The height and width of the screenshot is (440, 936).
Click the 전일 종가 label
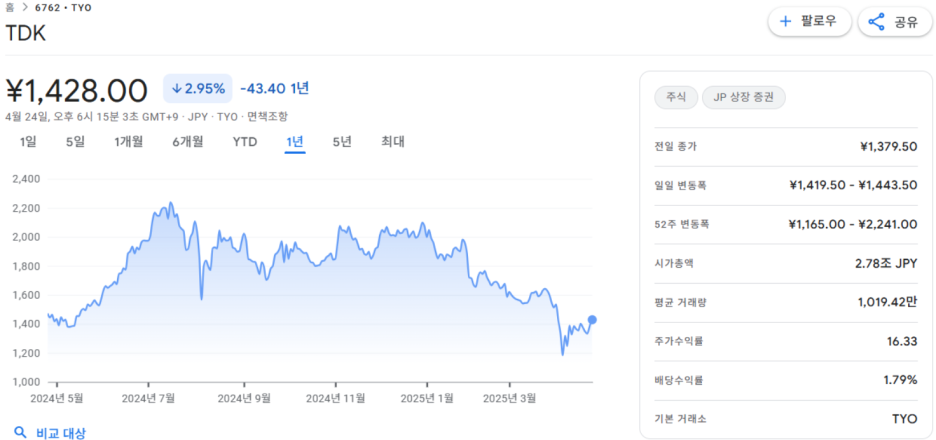pyautogui.click(x=675, y=146)
